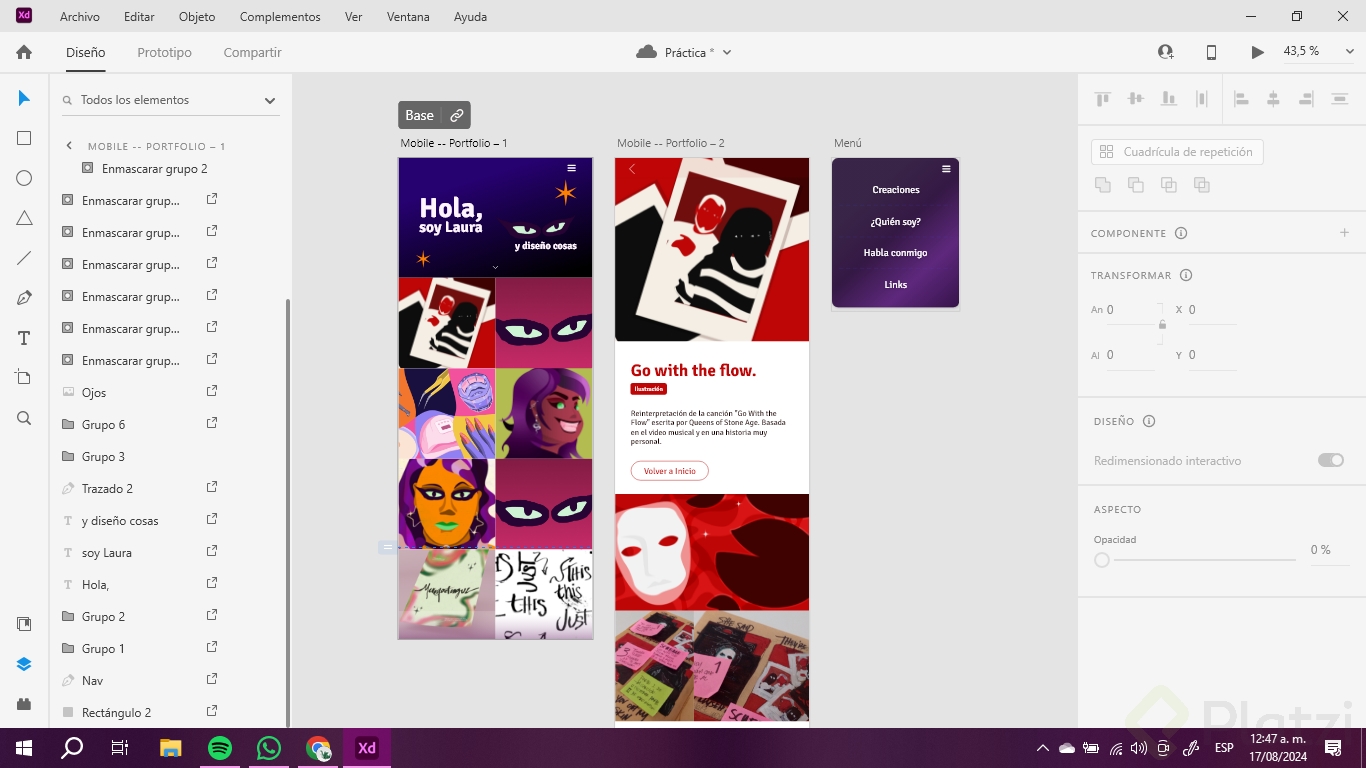Image resolution: width=1366 pixels, height=768 pixels.
Task: Open the Layers panel icon
Action: click(24, 664)
